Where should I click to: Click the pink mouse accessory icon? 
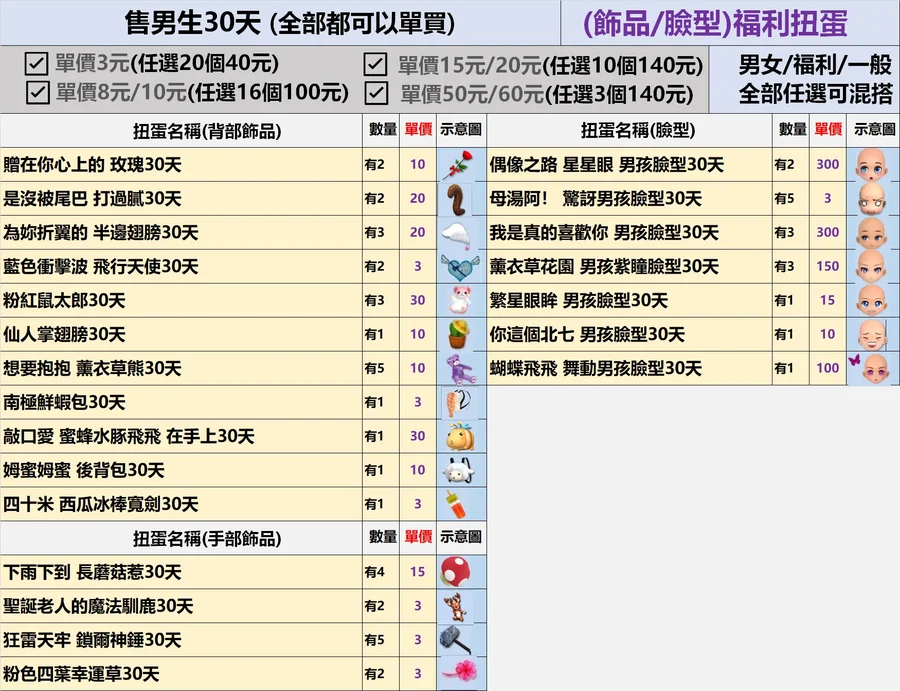click(460, 300)
